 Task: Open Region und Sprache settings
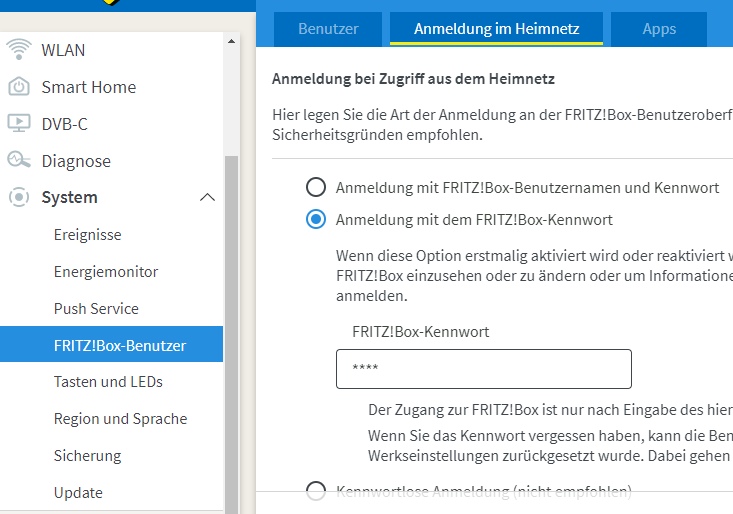[120, 419]
